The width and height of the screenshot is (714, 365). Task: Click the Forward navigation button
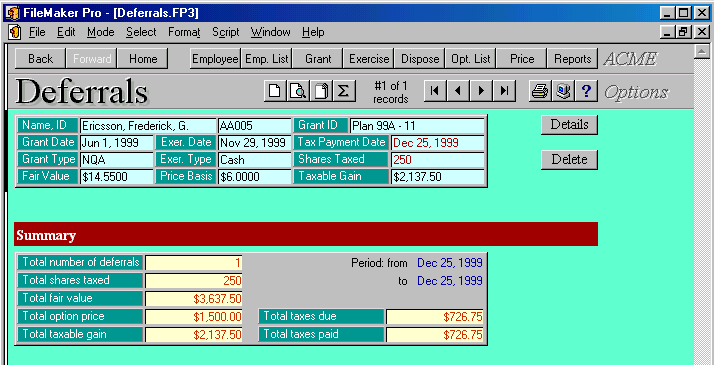92,59
